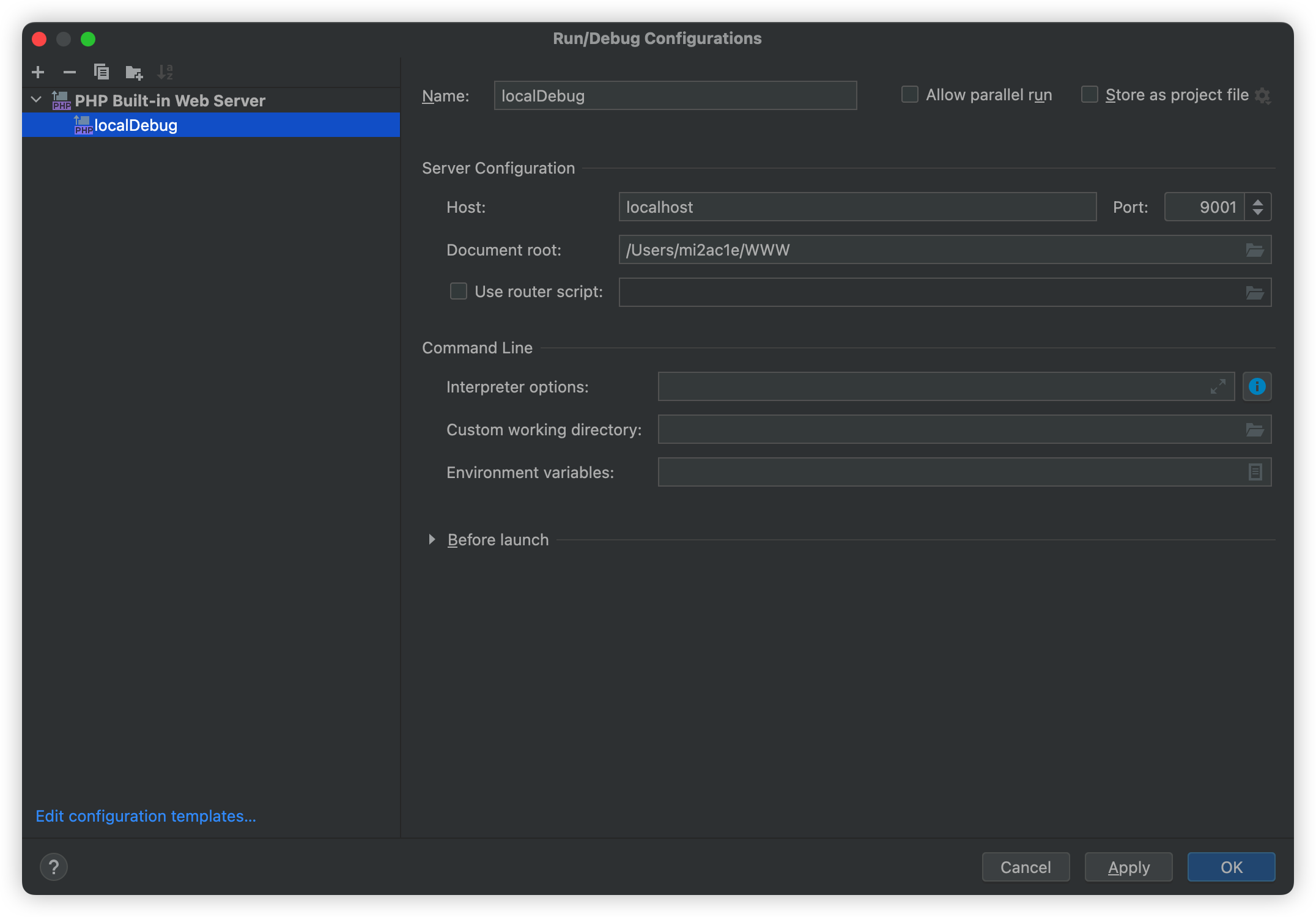Sort configurations alphabetically

click(x=165, y=72)
